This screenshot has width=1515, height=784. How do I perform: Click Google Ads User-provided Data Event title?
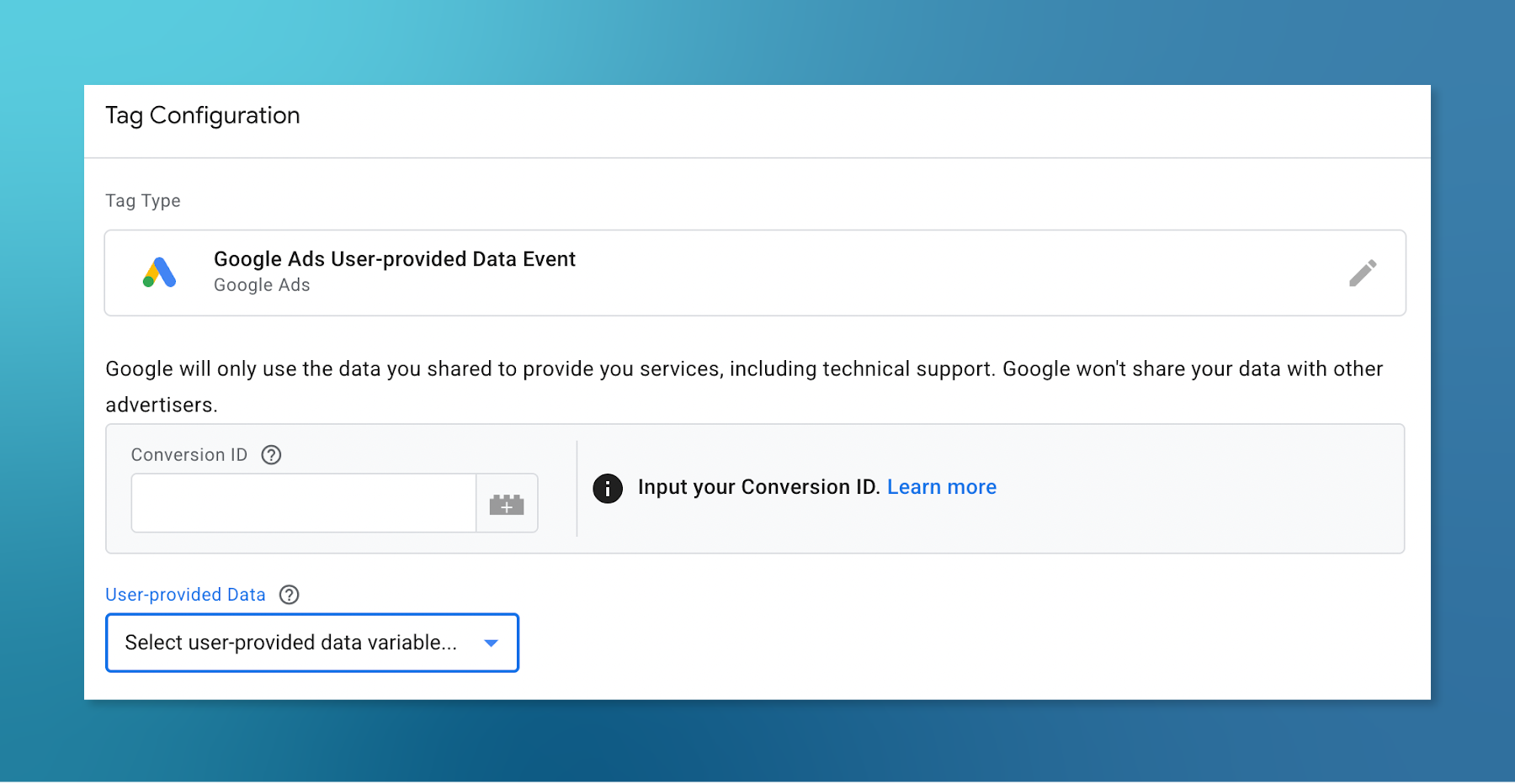point(394,259)
